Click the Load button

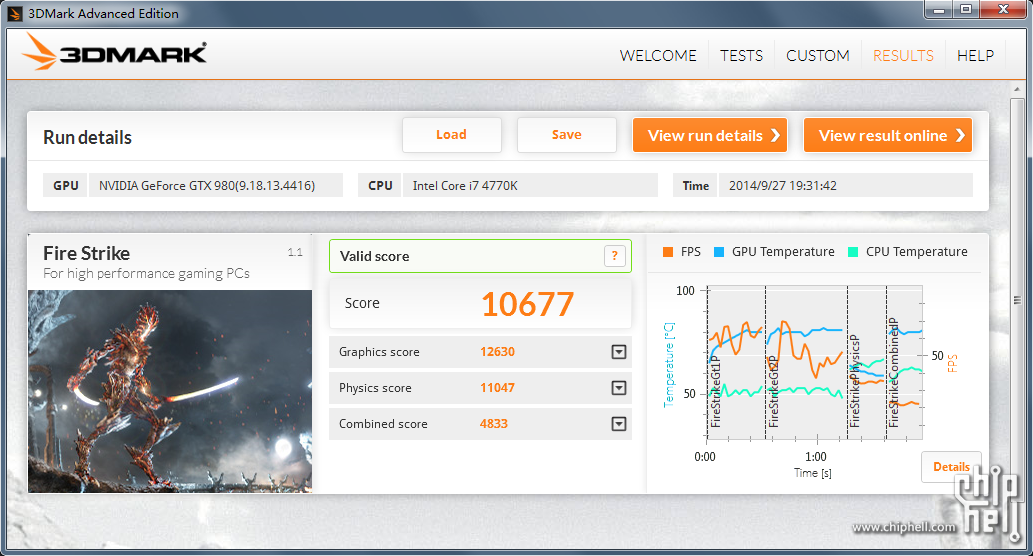pos(451,135)
